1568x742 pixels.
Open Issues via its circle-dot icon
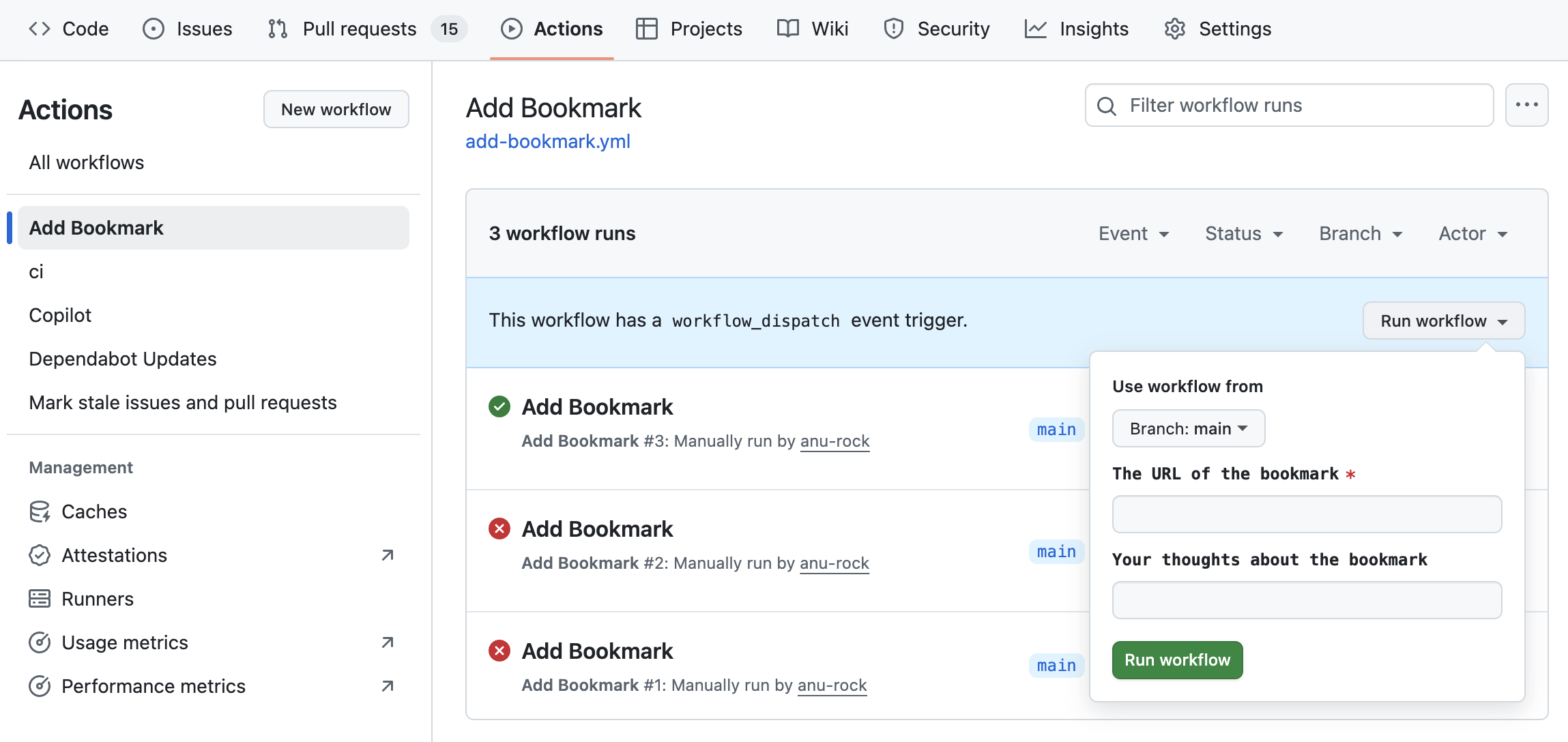155,29
